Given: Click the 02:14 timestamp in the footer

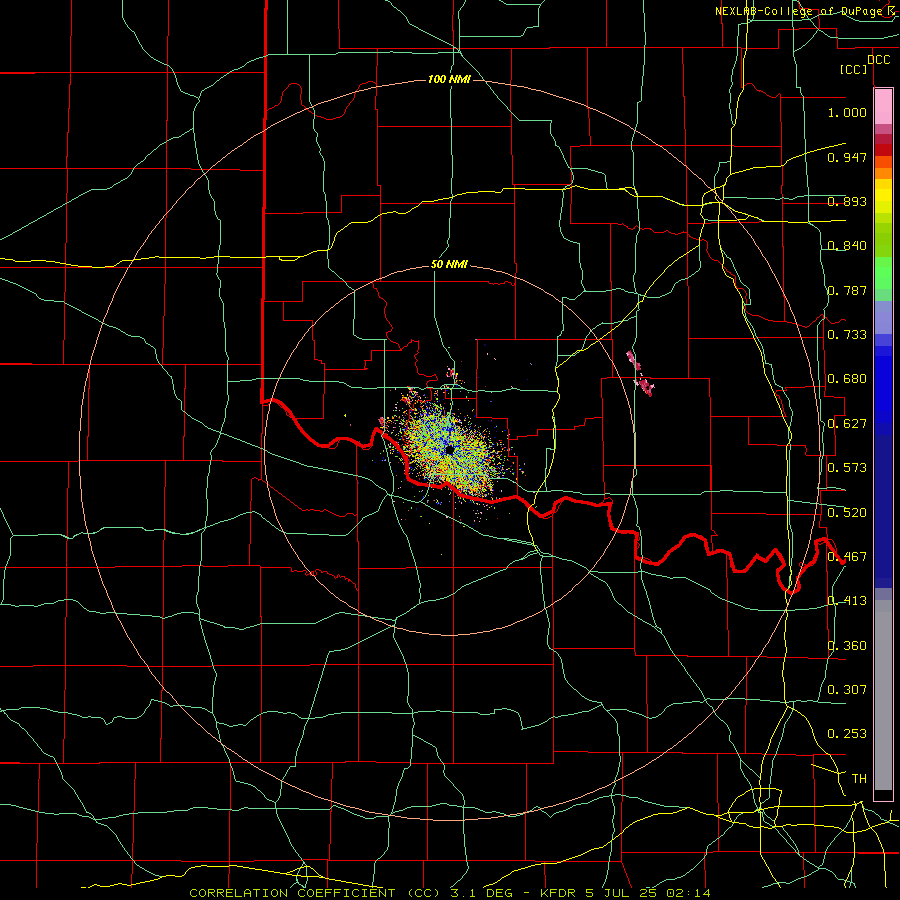Looking at the screenshot, I should 688,893.
